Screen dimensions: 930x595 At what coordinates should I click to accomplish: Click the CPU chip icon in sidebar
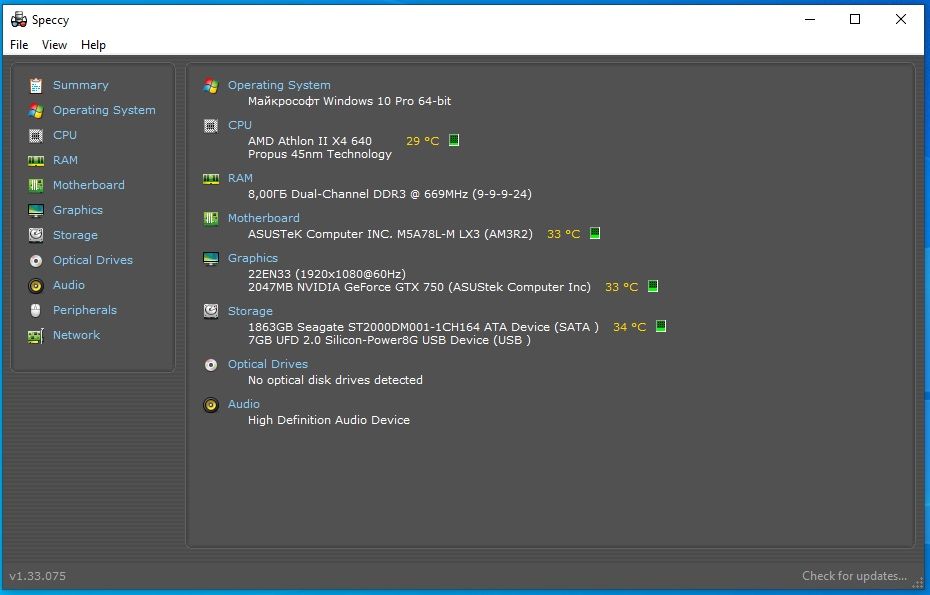[36, 135]
